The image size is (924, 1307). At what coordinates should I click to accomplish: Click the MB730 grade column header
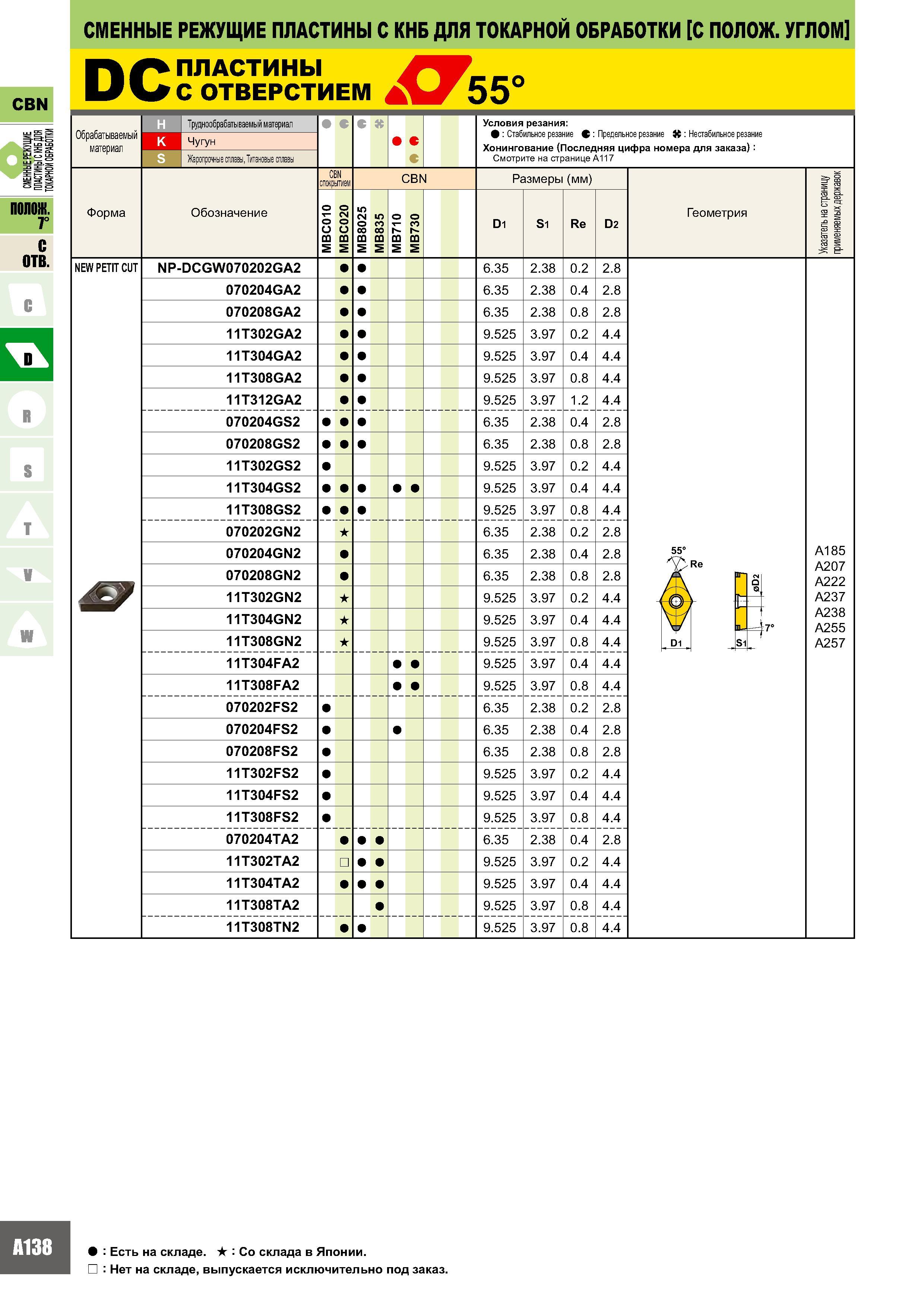coord(415,232)
